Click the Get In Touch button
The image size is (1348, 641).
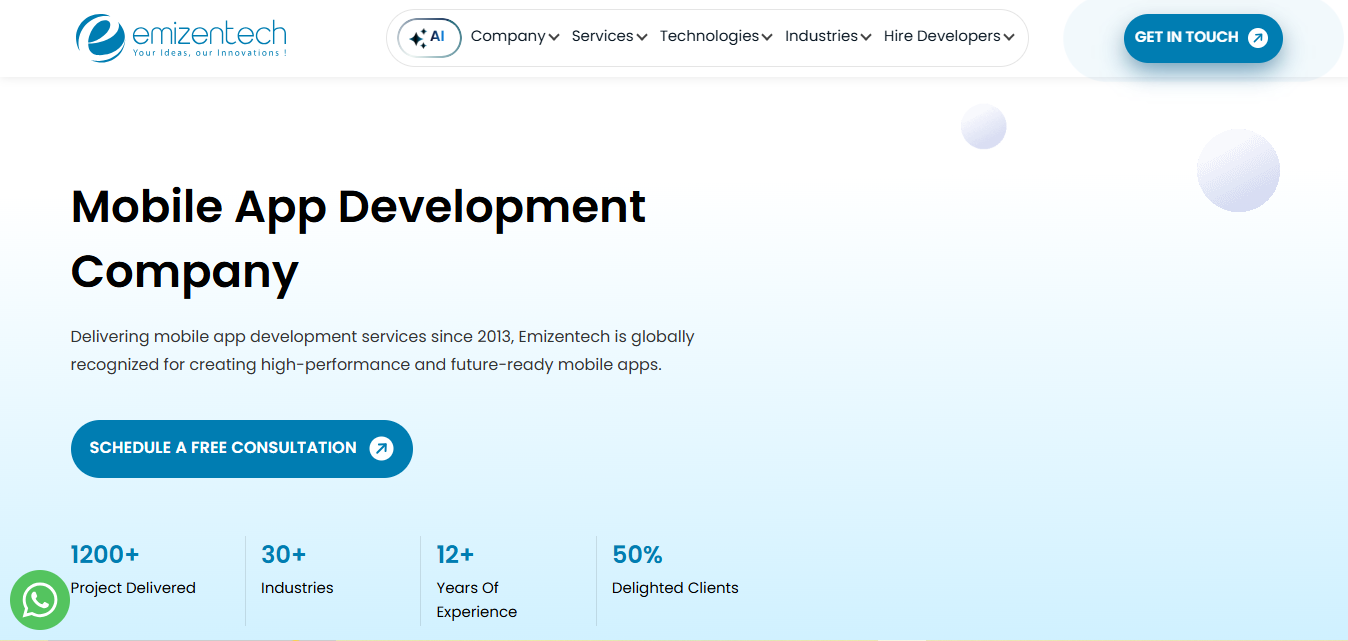point(1203,38)
